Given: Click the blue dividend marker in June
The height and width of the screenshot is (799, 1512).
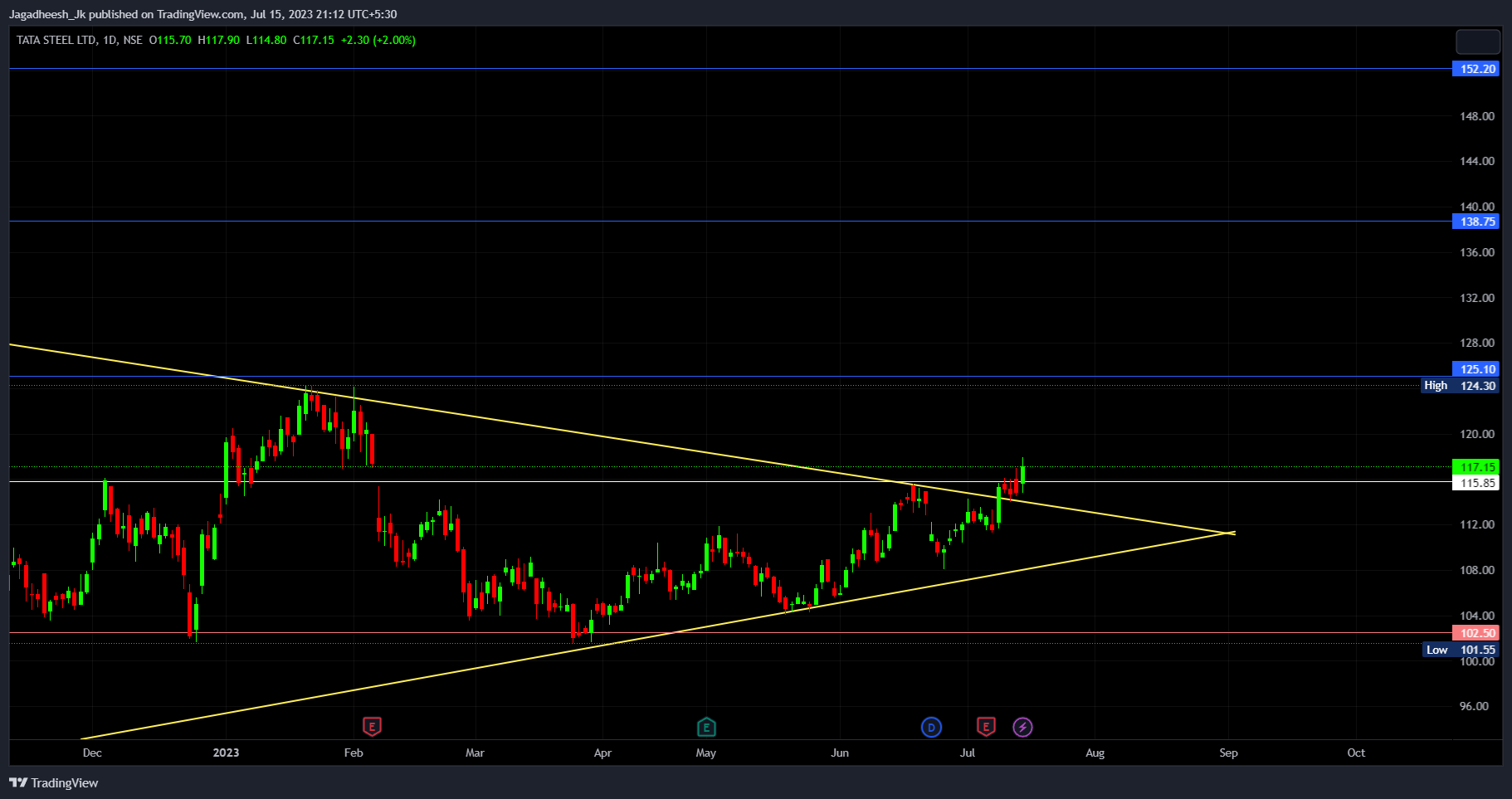Looking at the screenshot, I should tap(931, 728).
